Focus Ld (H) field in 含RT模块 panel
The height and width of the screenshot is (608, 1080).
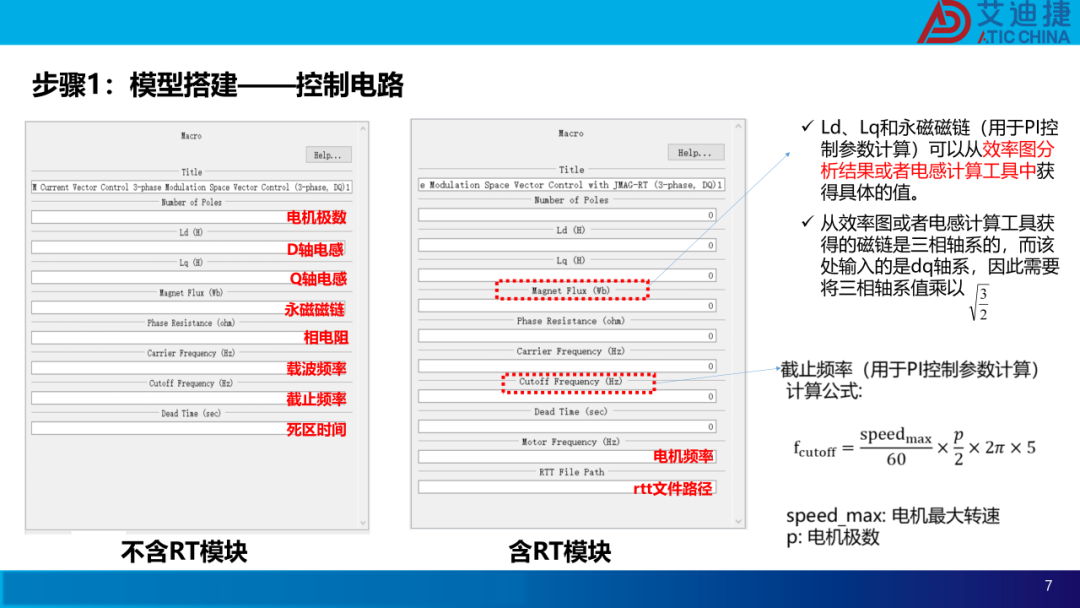pos(567,245)
